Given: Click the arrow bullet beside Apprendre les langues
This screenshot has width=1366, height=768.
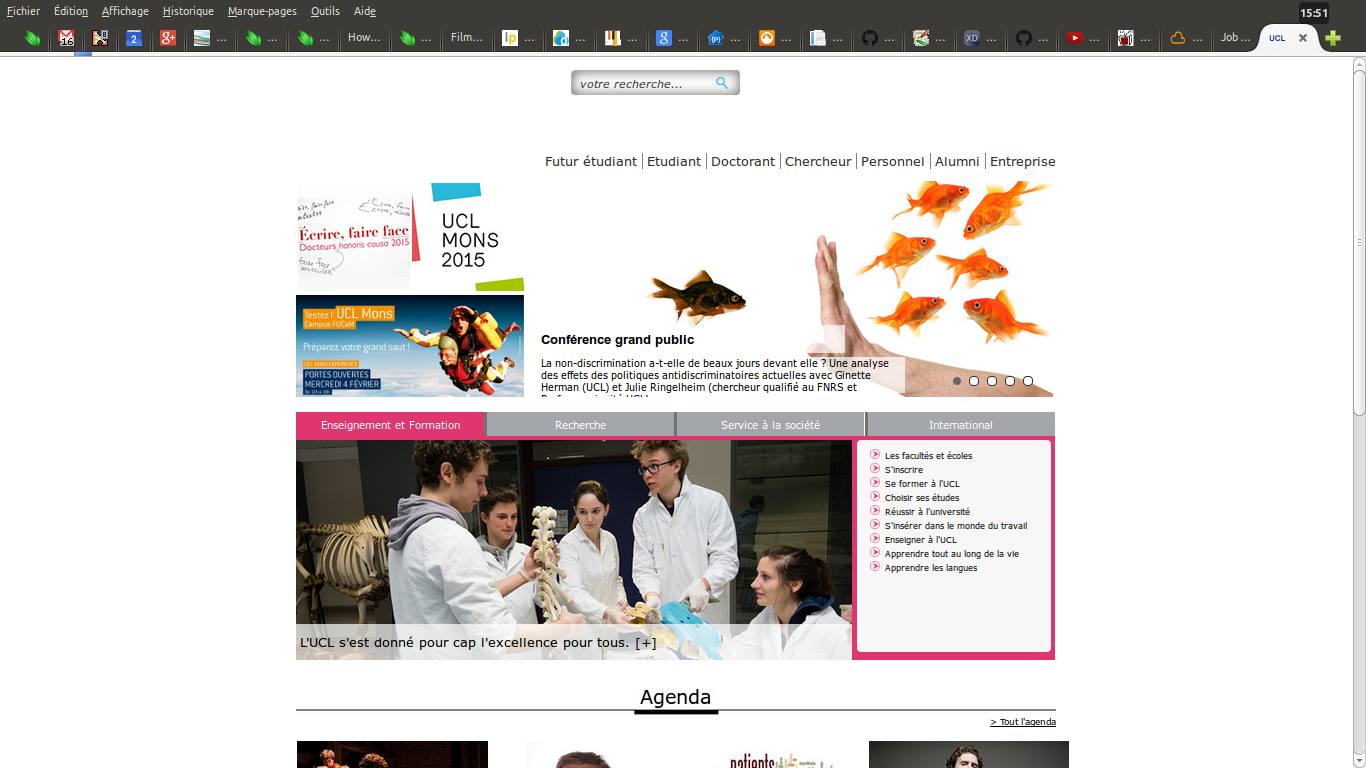Looking at the screenshot, I should click(x=875, y=567).
